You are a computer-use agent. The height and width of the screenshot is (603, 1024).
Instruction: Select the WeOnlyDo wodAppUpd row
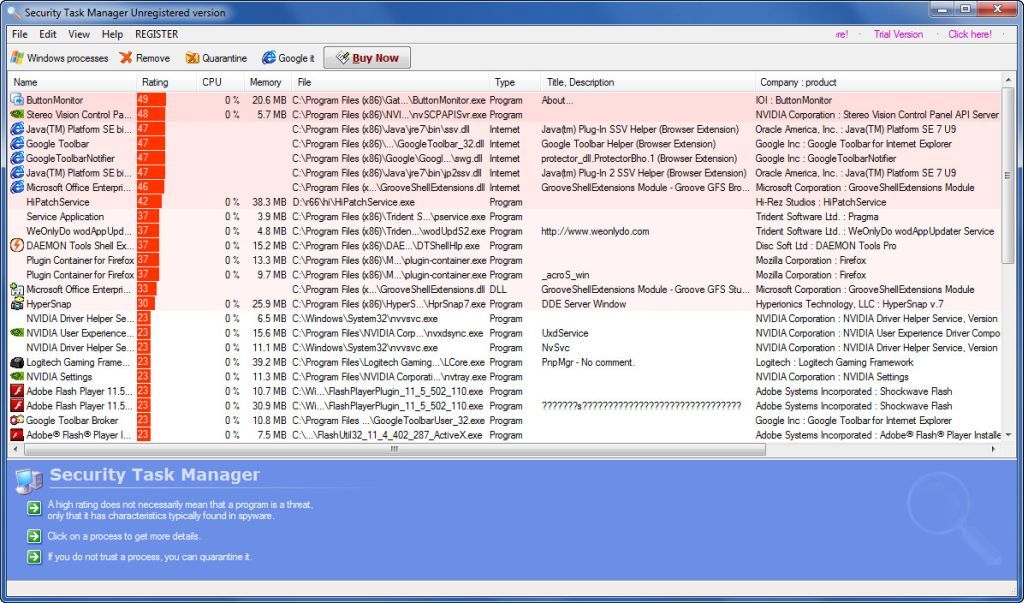504,231
